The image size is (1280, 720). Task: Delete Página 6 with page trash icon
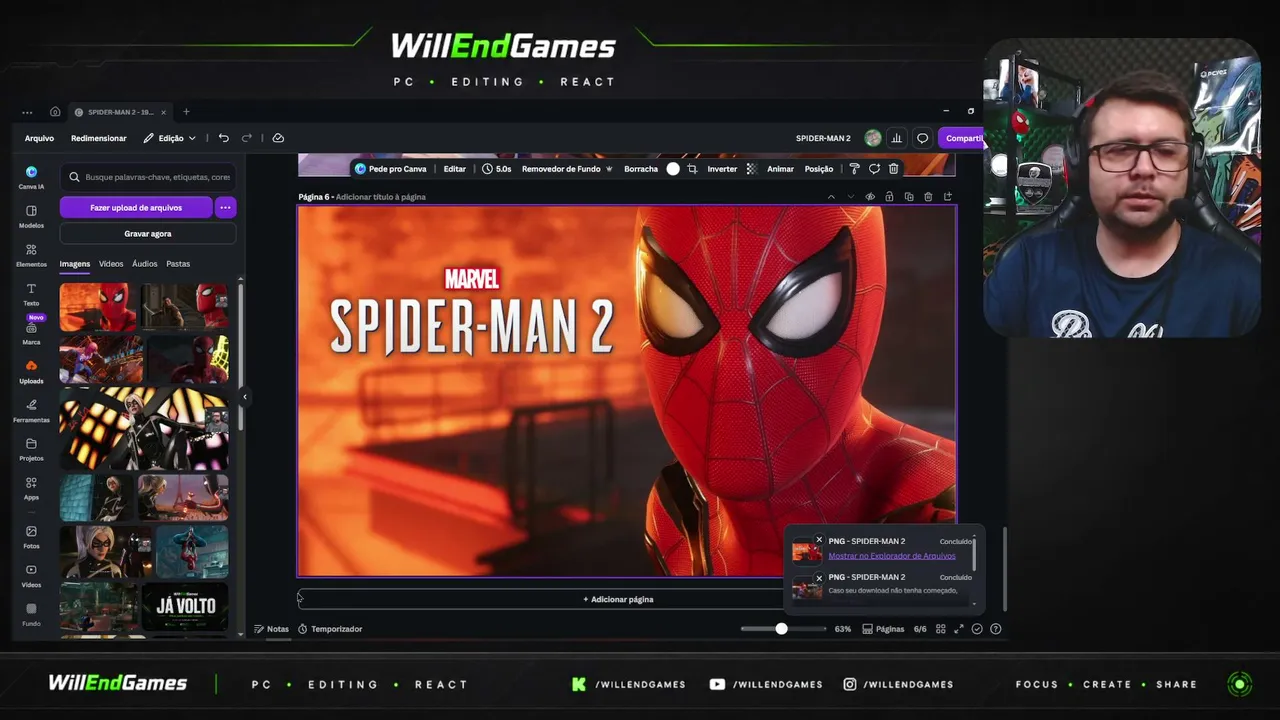[928, 197]
